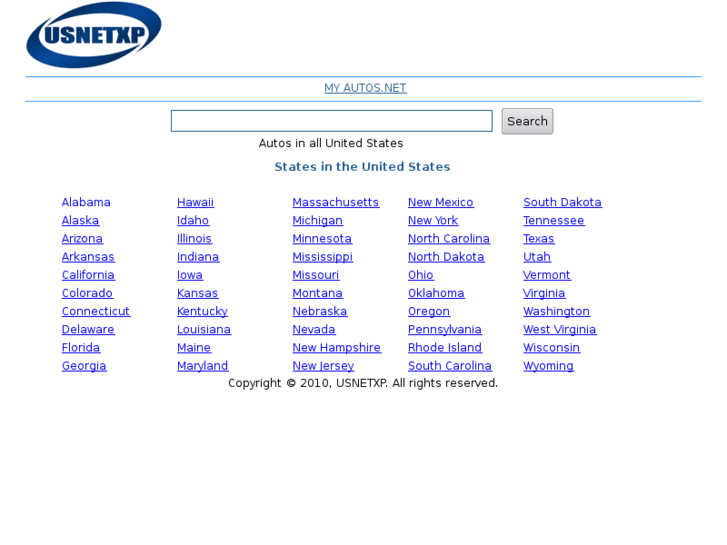Screen dimensions: 727x545
Task: Open the Colorado link
Action: (x=87, y=293)
